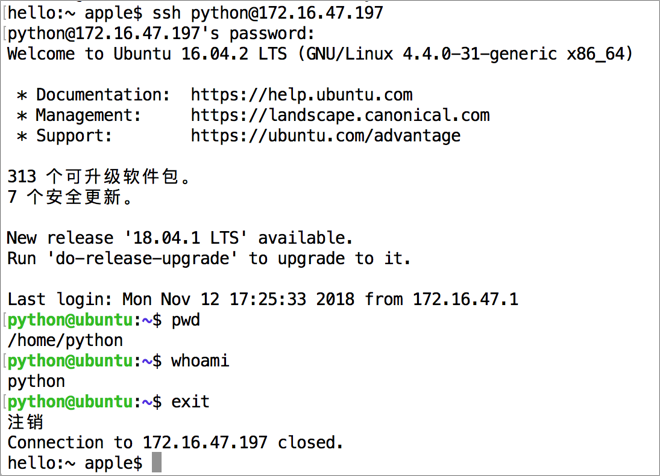Screen dimensions: 660x476
Task: Click the /home/python output line
Action: (65, 340)
